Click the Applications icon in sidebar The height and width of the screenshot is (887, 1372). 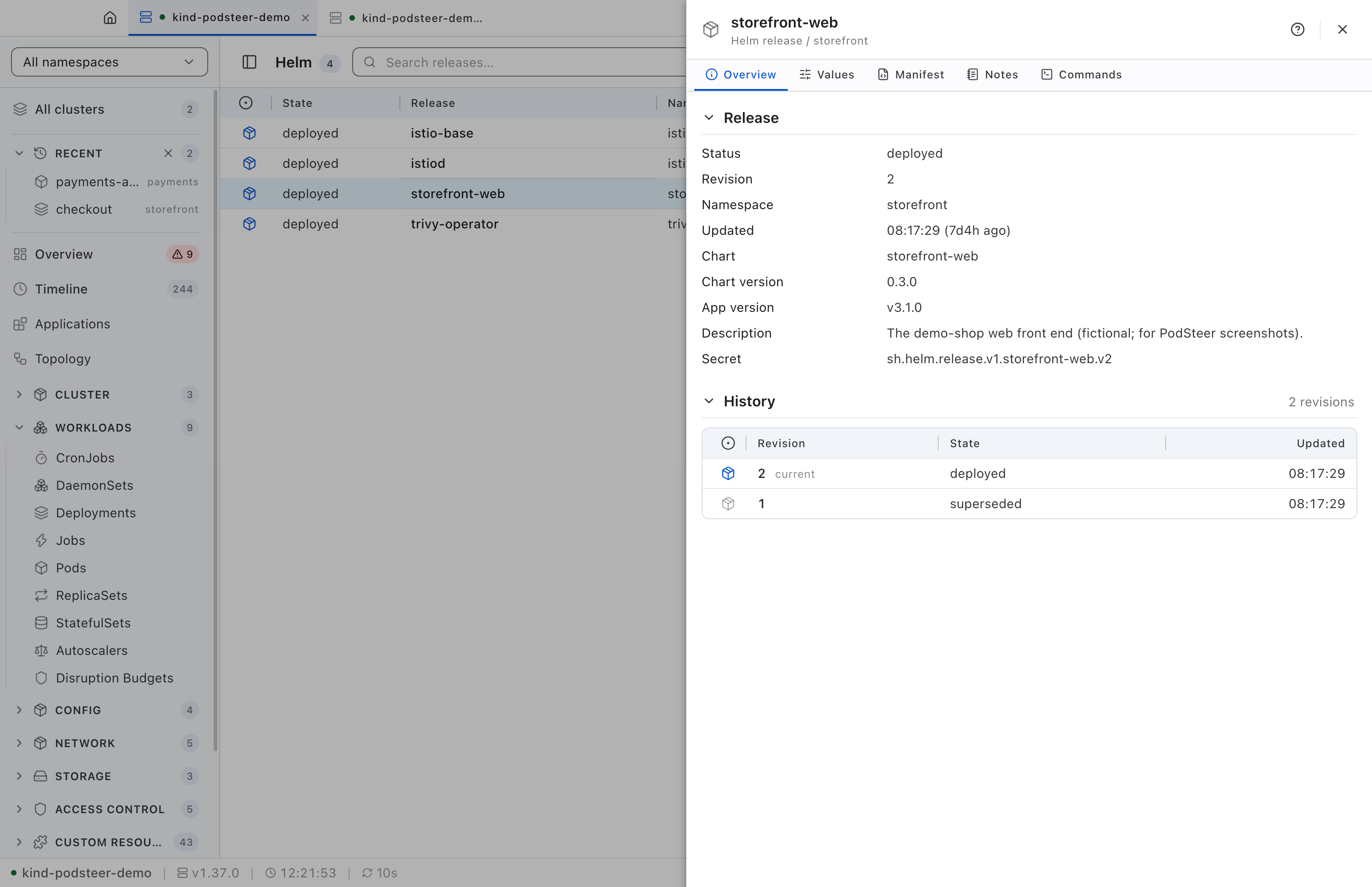click(20, 324)
